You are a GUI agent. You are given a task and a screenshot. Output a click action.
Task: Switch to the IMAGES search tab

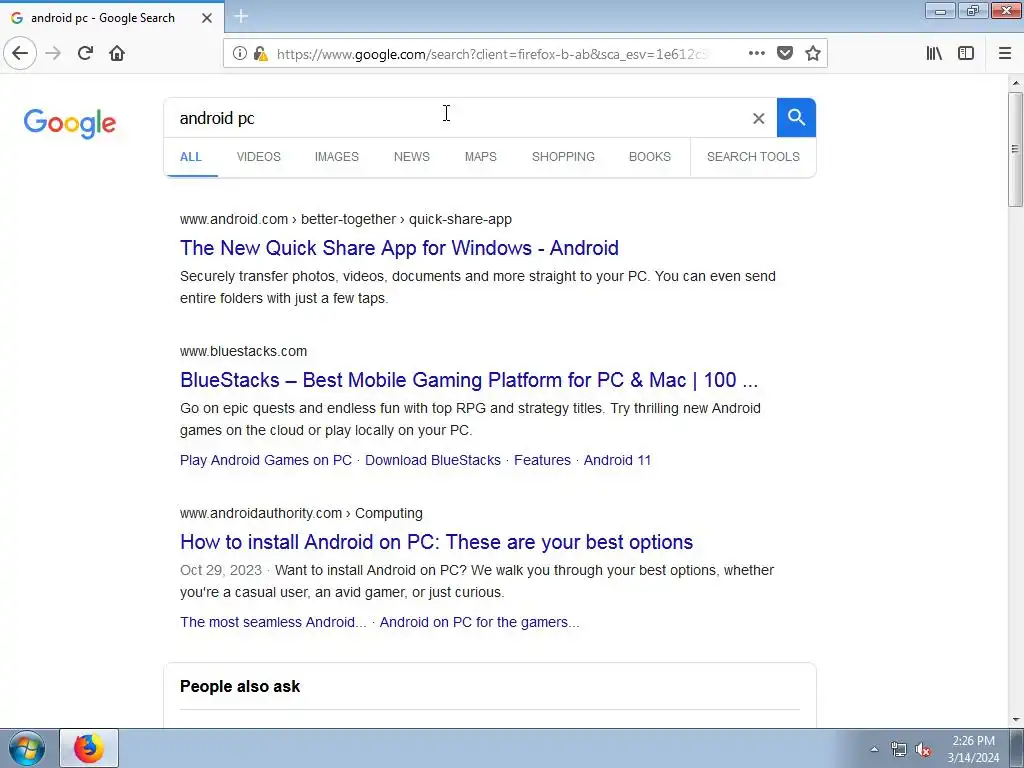click(x=336, y=157)
